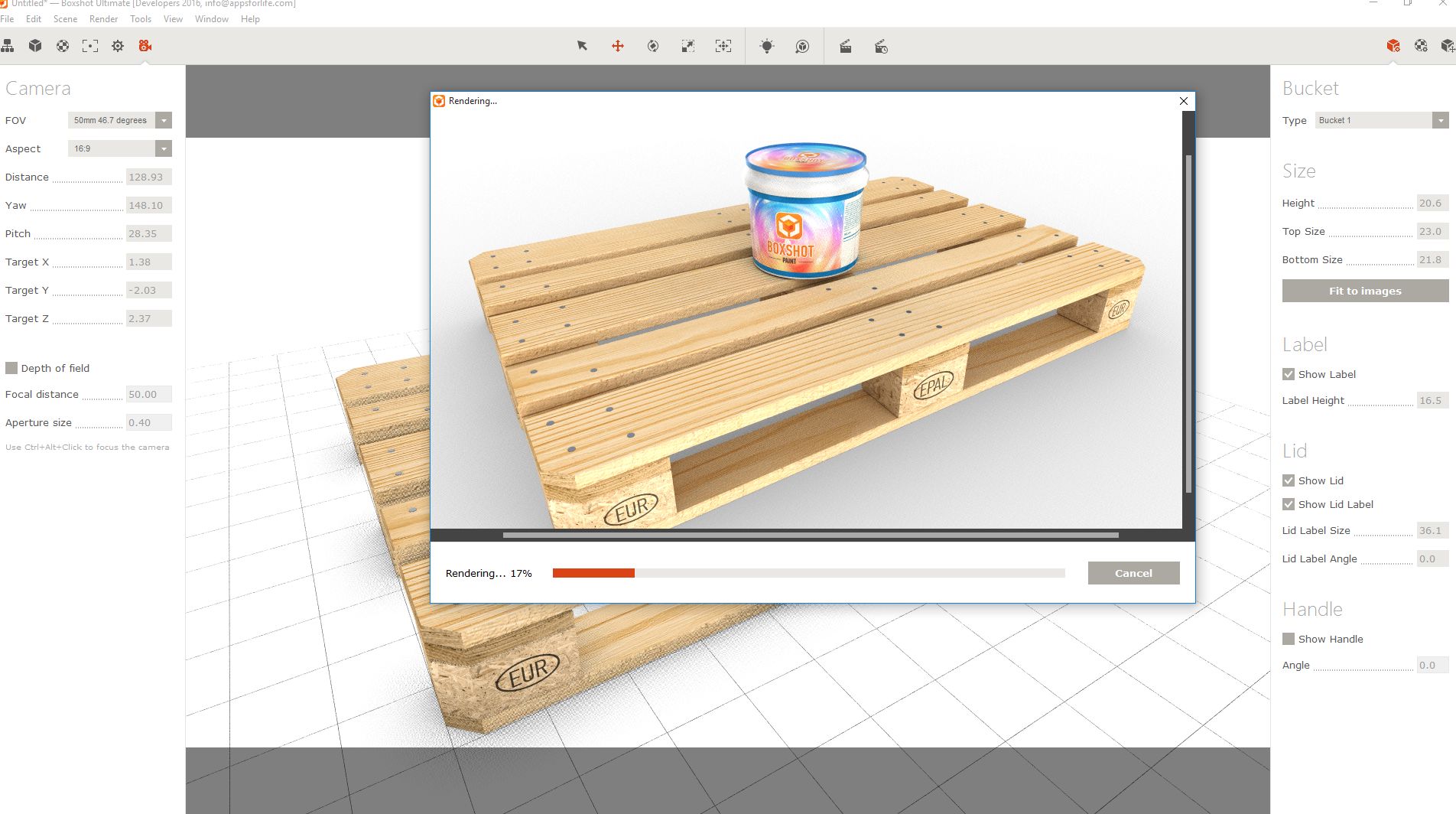Open the cube with arrows transform panel
The image size is (1456, 814).
(x=1448, y=46)
